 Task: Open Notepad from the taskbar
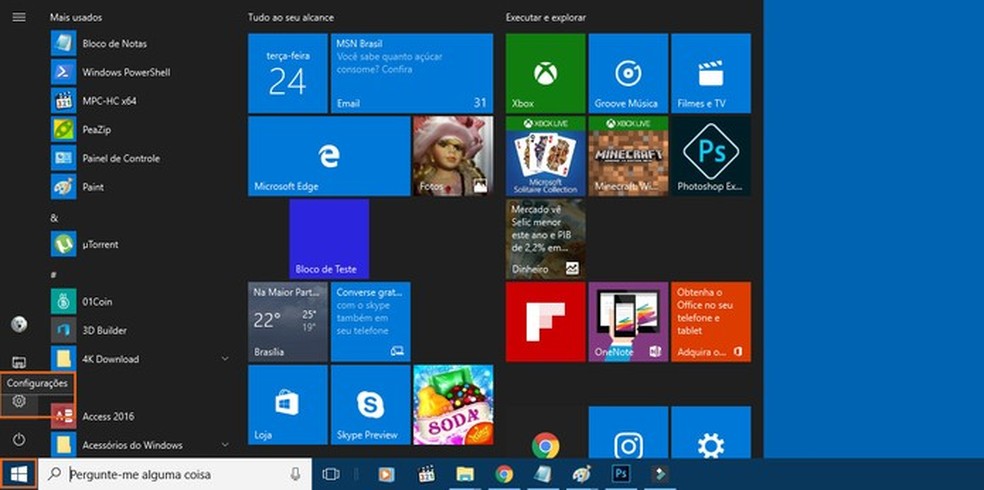tap(543, 474)
